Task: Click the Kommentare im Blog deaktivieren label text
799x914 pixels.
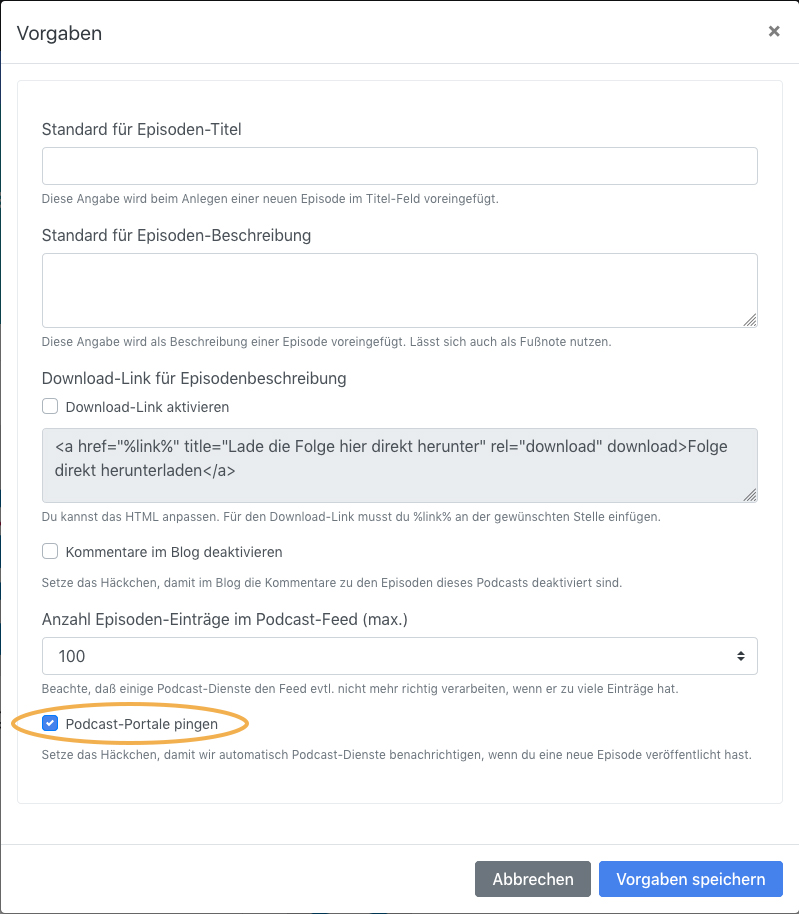Action: (174, 552)
